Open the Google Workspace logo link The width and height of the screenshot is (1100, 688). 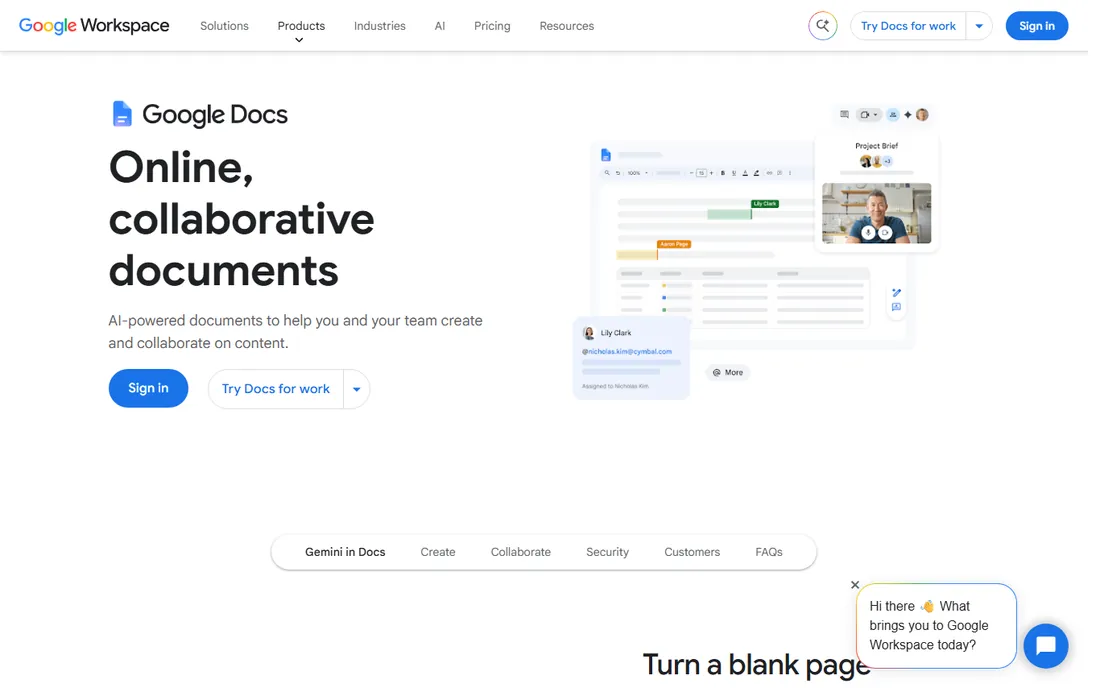pyautogui.click(x=94, y=26)
